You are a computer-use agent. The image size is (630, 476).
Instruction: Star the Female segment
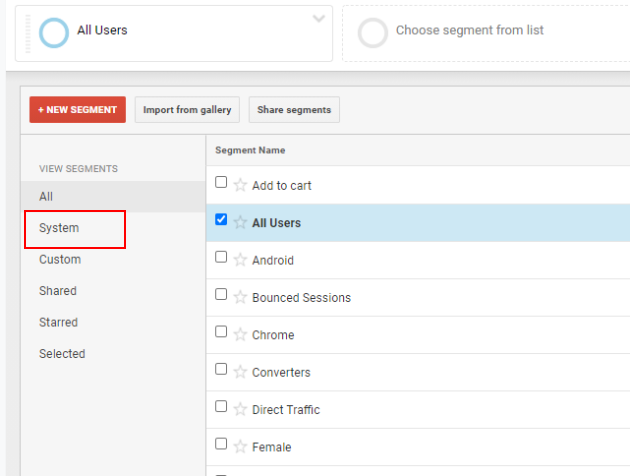click(x=240, y=447)
